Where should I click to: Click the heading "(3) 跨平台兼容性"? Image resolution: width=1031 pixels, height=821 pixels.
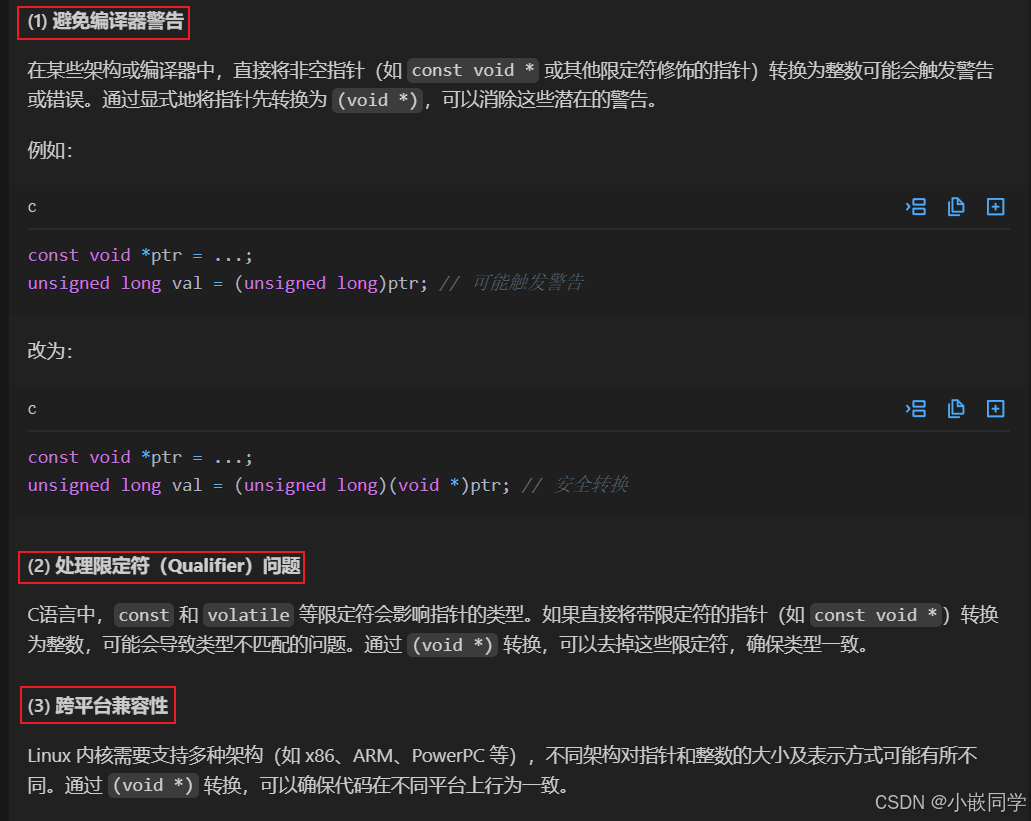(97, 706)
